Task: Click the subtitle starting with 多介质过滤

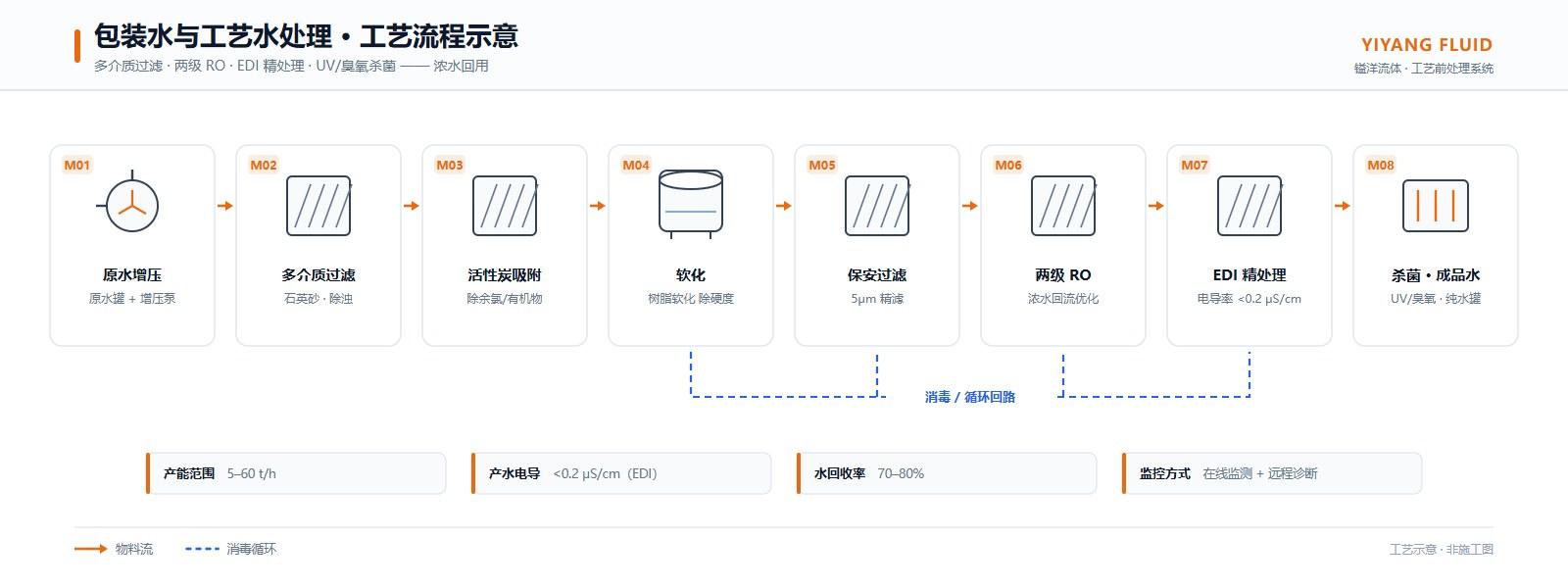Action: 291,66
